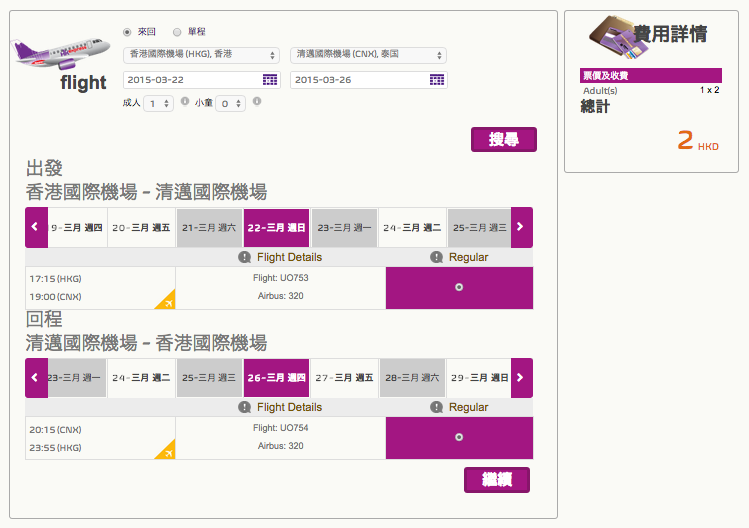
Task: Click yellow plane badge on 17:15 flight
Action: 168,302
